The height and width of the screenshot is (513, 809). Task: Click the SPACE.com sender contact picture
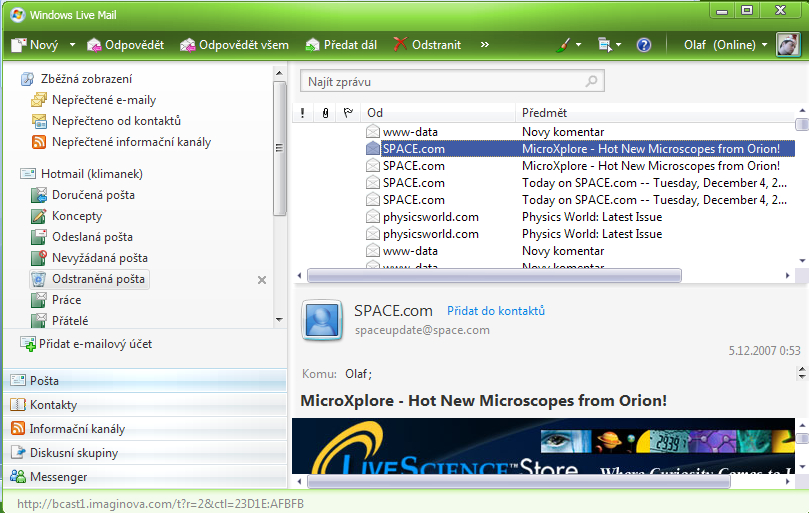point(322,320)
